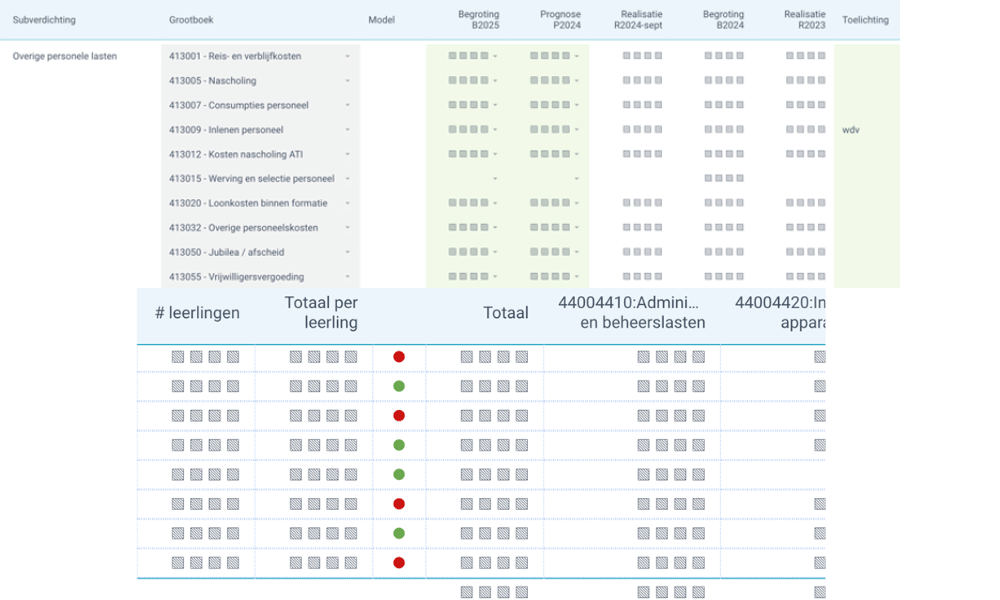Click the first value icon under # leerlingen

coord(178,355)
